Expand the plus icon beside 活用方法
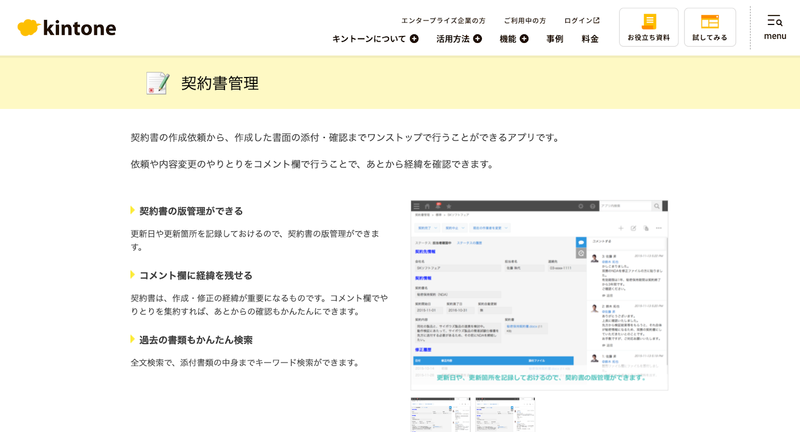800x432 pixels. [x=478, y=39]
